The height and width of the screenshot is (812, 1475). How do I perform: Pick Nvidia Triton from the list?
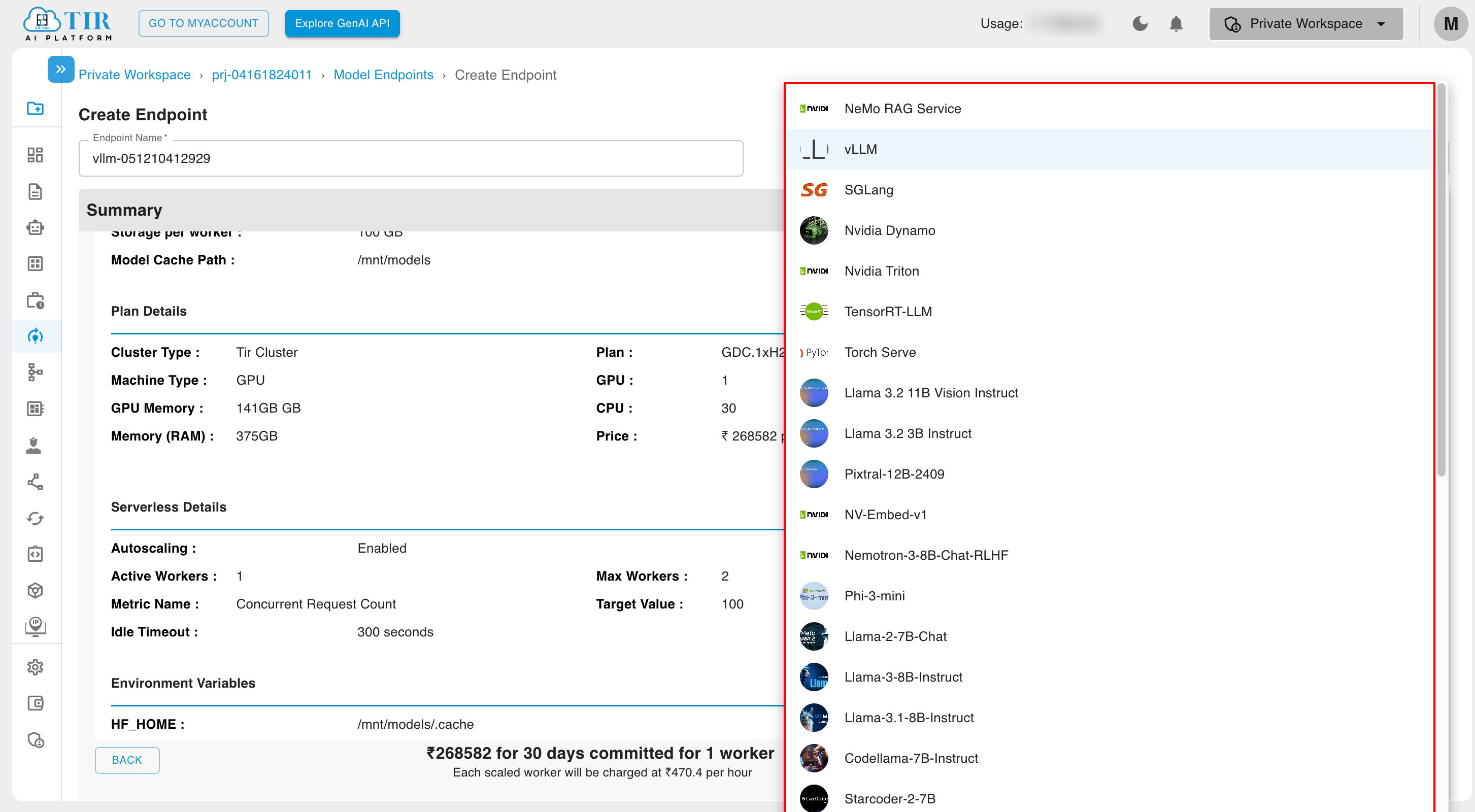tap(1109, 272)
